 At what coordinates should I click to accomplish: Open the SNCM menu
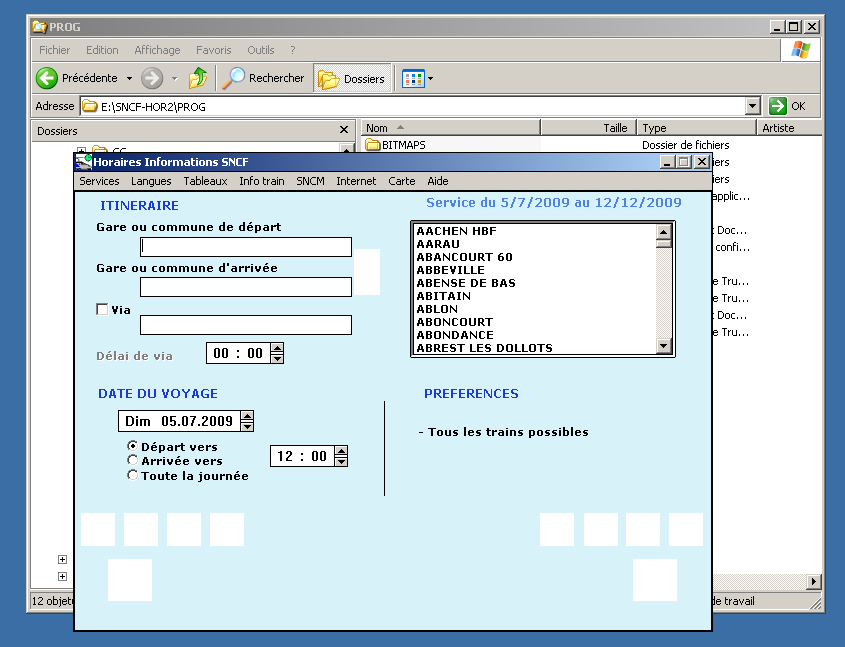[310, 181]
